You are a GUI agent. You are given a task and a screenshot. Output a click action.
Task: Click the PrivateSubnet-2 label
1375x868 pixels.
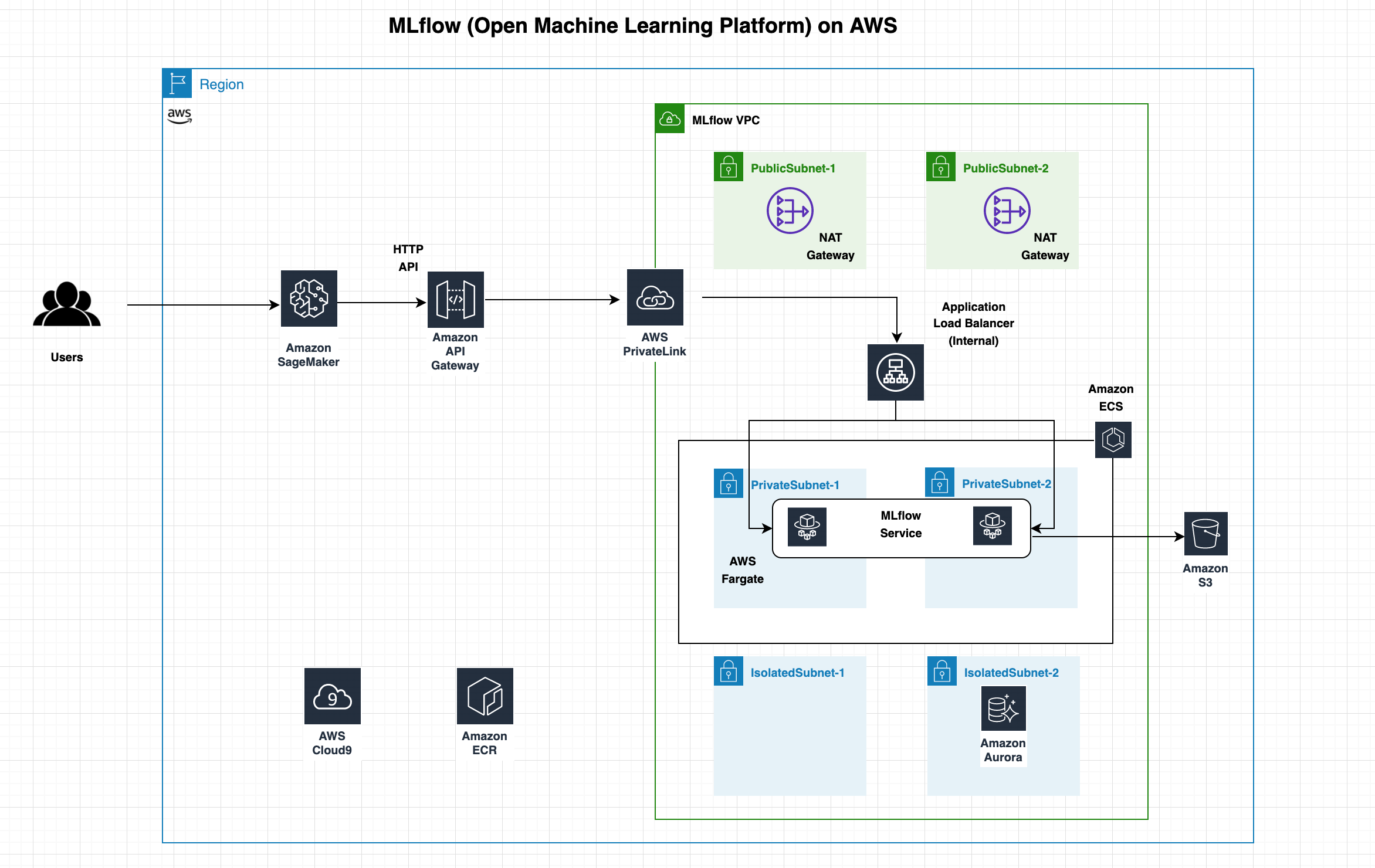(x=1007, y=484)
